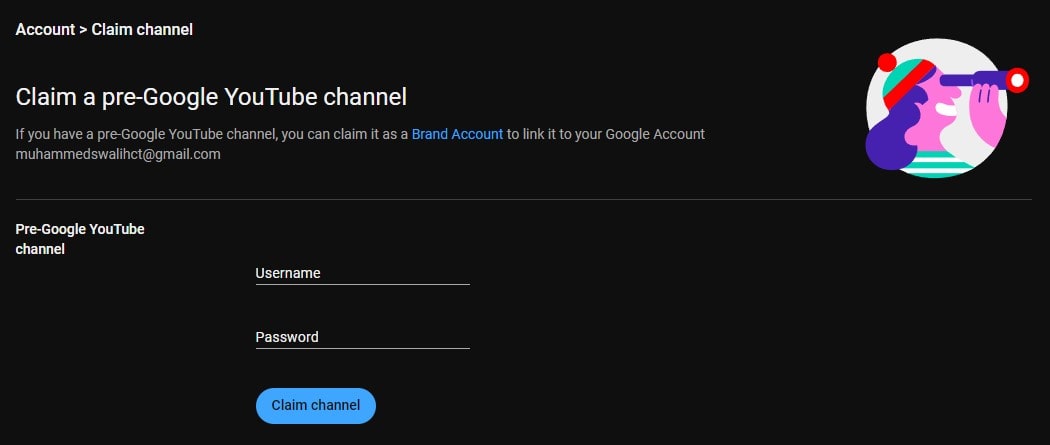This screenshot has width=1050, height=445.
Task: Click the "Pre-Google YouTube channel" section label
Action: pos(80,239)
